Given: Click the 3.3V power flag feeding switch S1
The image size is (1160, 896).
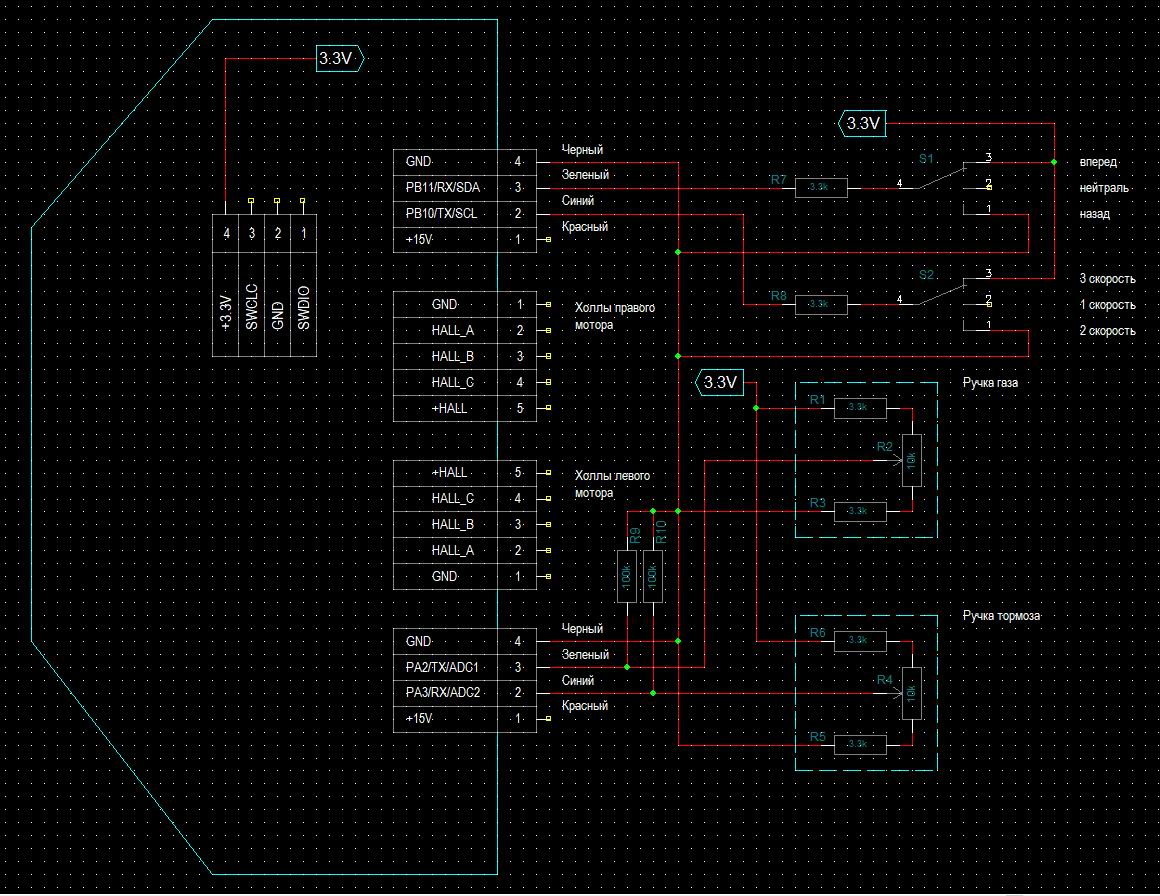Looking at the screenshot, I should click(x=861, y=124).
